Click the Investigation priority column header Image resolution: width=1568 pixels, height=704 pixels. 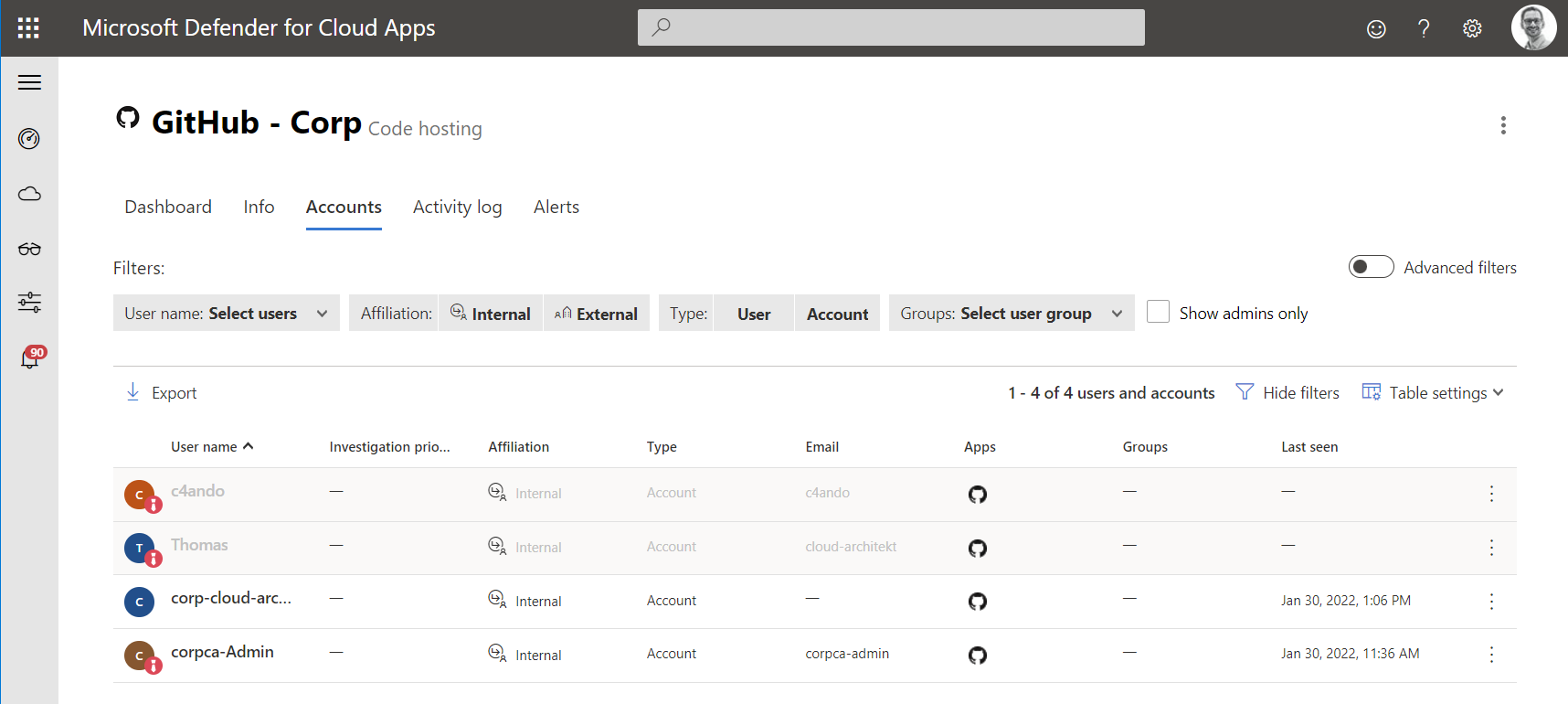coord(390,447)
